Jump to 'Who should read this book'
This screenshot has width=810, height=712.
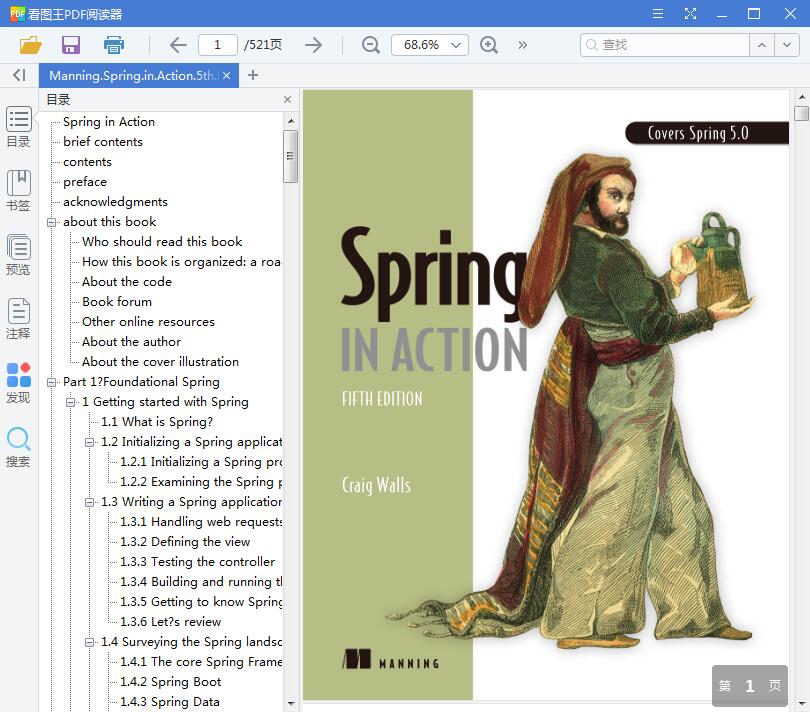point(162,242)
